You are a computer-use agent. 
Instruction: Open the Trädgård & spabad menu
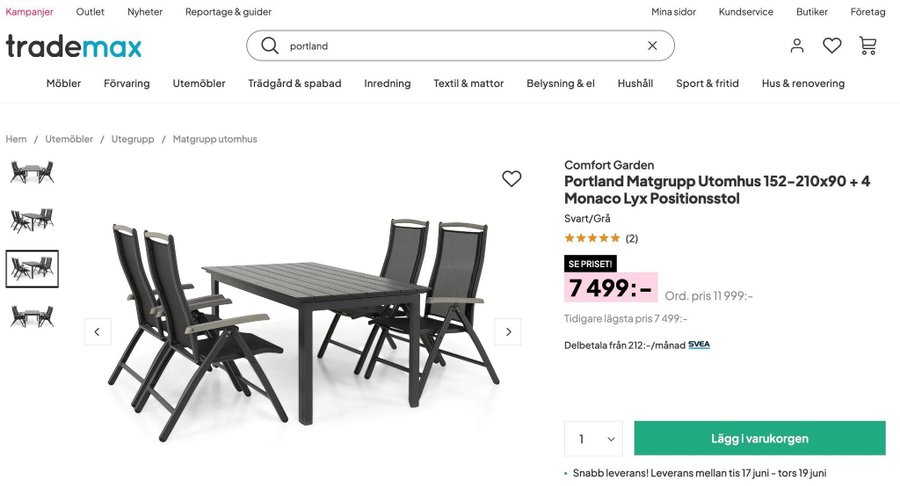295,84
